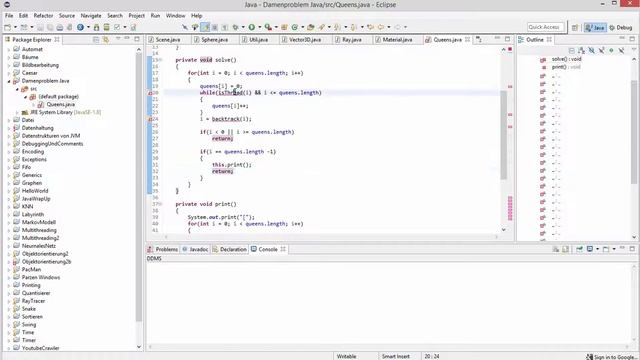Minimize the Outline view
This screenshot has width=640, height=360.
click(x=622, y=38)
